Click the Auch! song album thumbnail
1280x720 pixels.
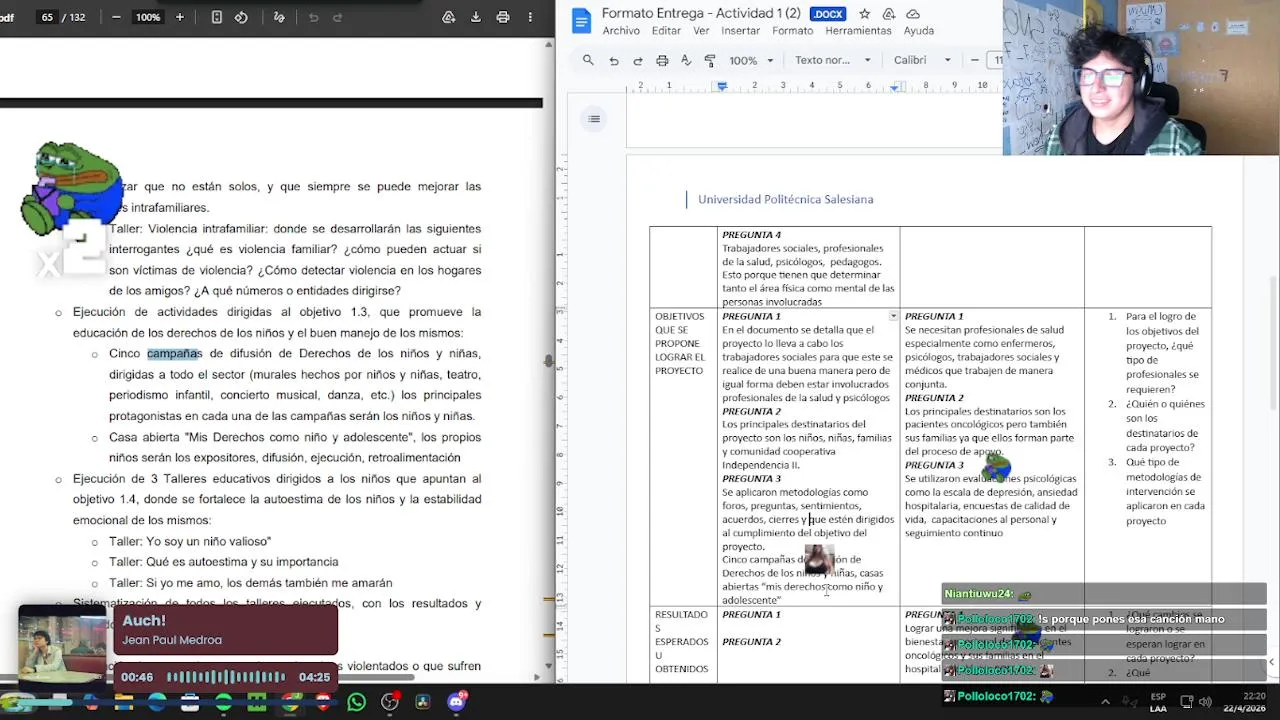point(62,646)
